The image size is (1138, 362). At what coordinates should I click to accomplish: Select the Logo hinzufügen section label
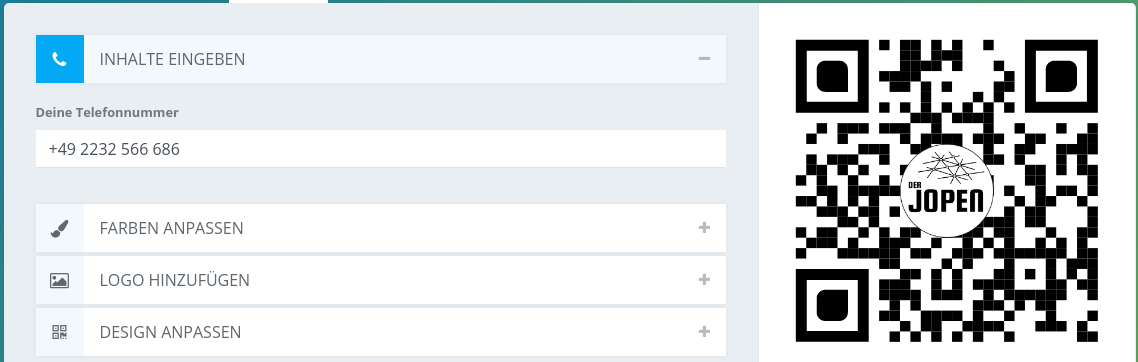pyautogui.click(x=174, y=280)
